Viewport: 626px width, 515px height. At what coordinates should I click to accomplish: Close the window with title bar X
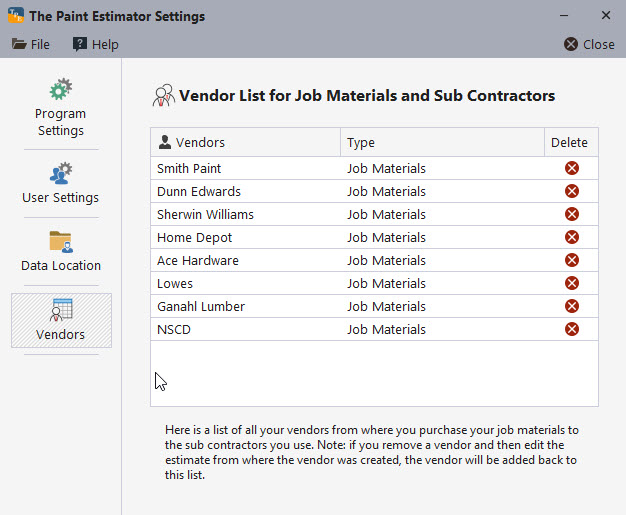(606, 15)
